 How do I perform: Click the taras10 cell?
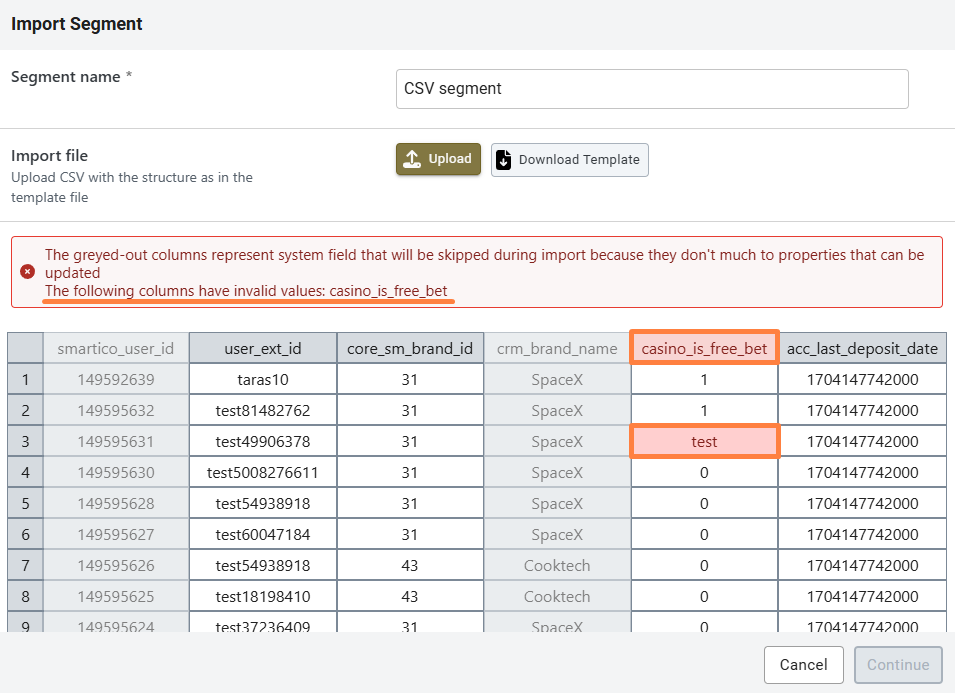click(x=262, y=380)
